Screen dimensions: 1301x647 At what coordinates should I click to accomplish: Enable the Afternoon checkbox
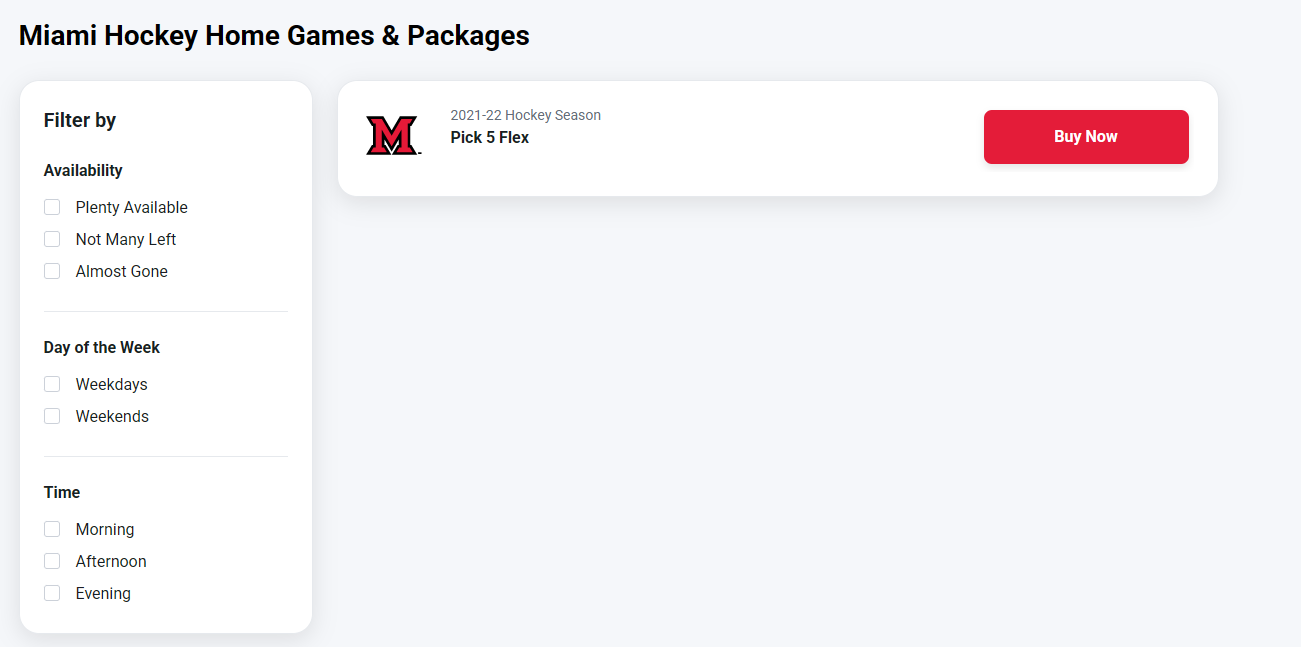click(x=52, y=561)
